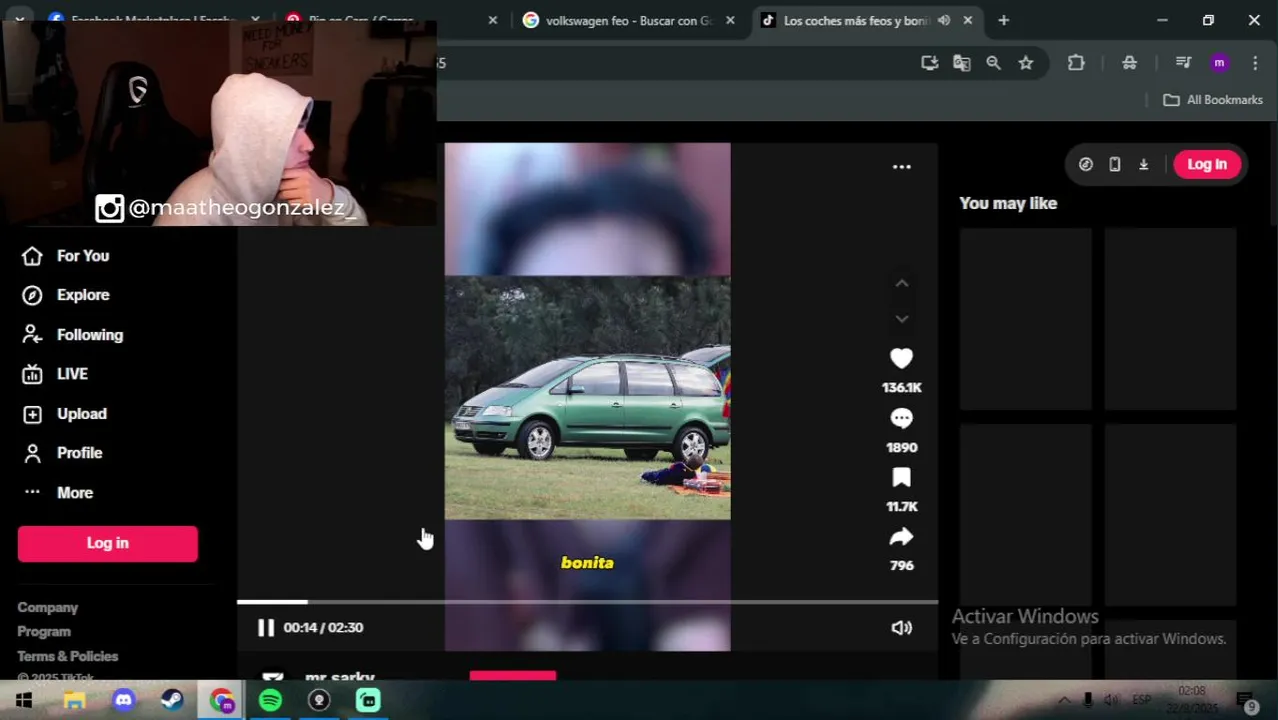The image size is (1278, 720).
Task: Click the video player showing the green minivan
Action: (587, 397)
